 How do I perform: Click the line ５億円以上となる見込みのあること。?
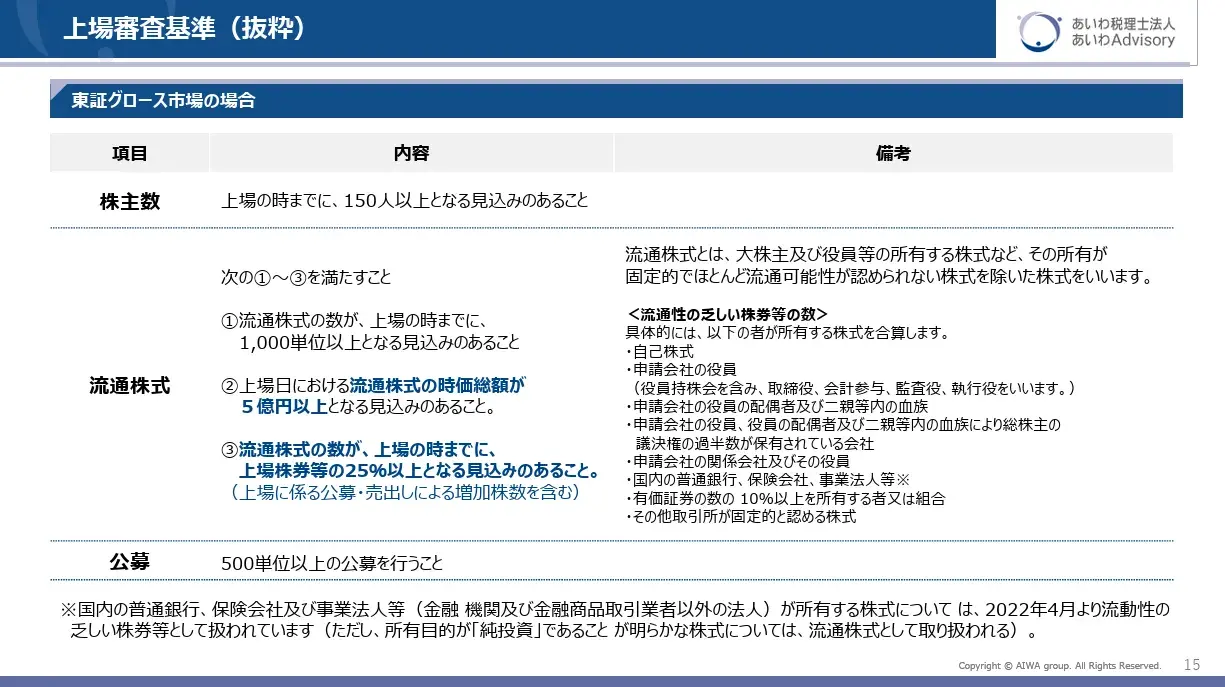coord(367,407)
